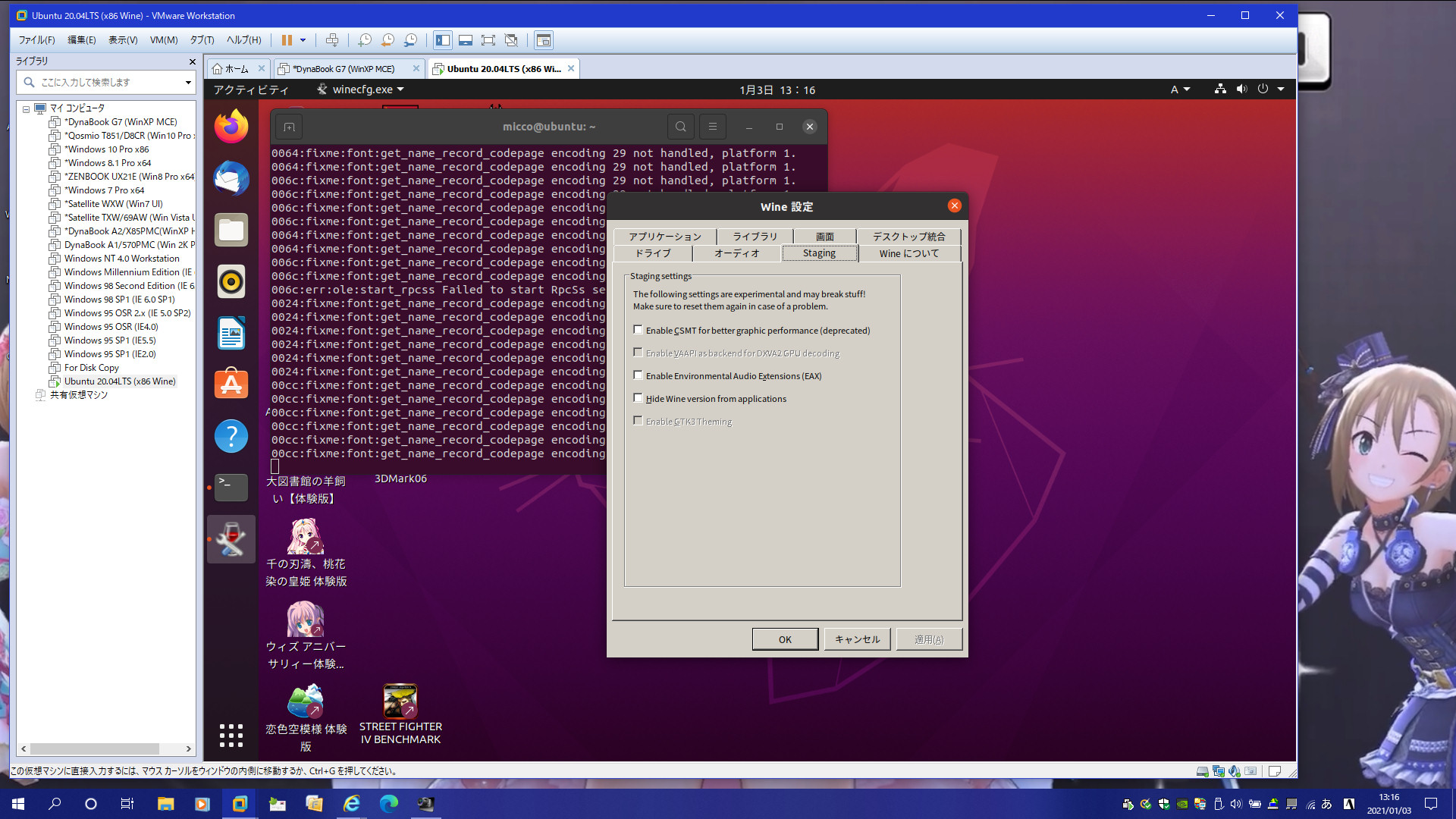Open the search button in terminal window
The height and width of the screenshot is (819, 1456).
pos(680,127)
